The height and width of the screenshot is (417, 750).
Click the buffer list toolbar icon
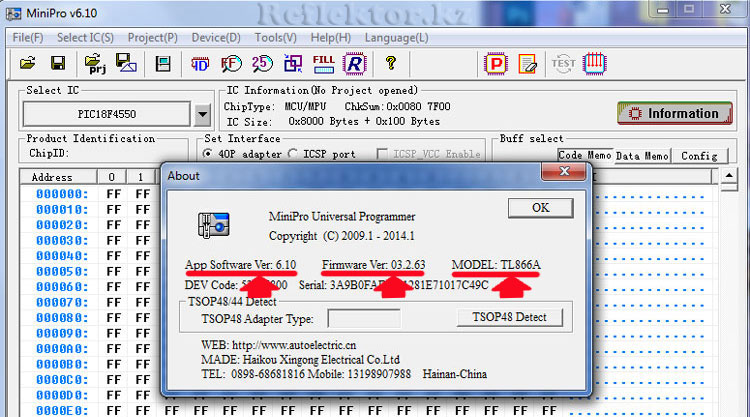[163, 63]
